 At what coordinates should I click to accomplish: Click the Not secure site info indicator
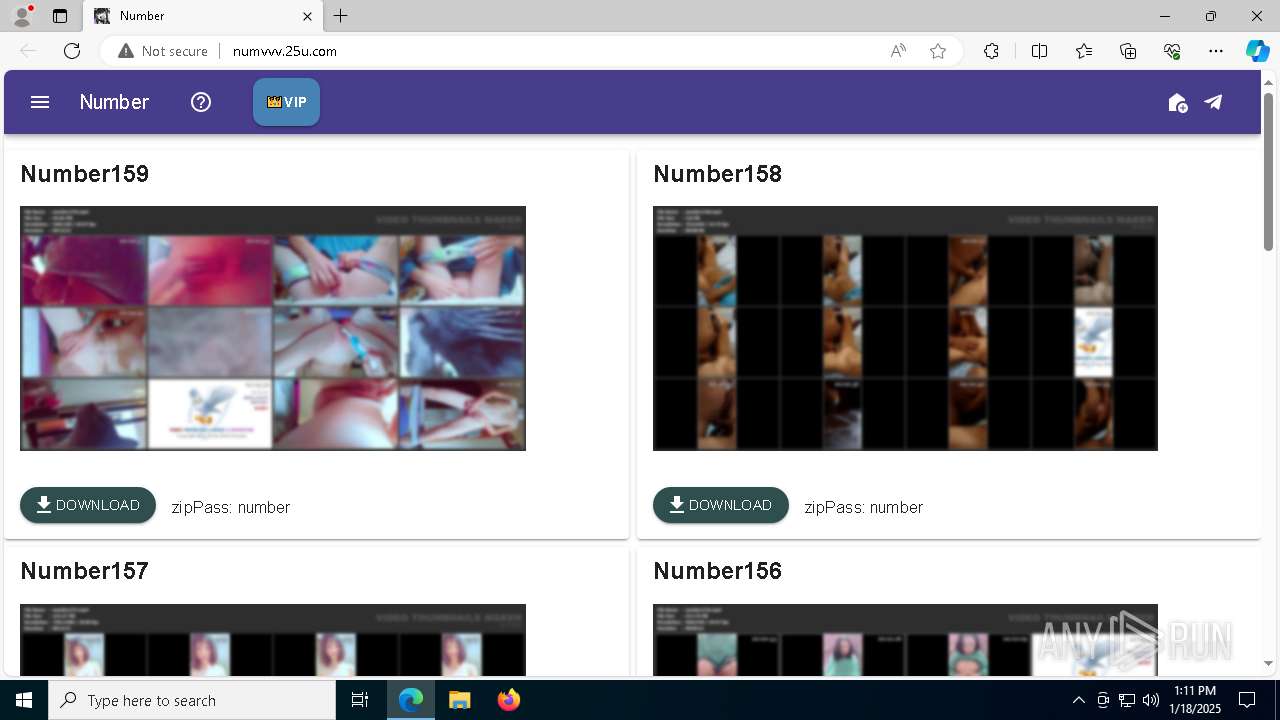pos(163,51)
